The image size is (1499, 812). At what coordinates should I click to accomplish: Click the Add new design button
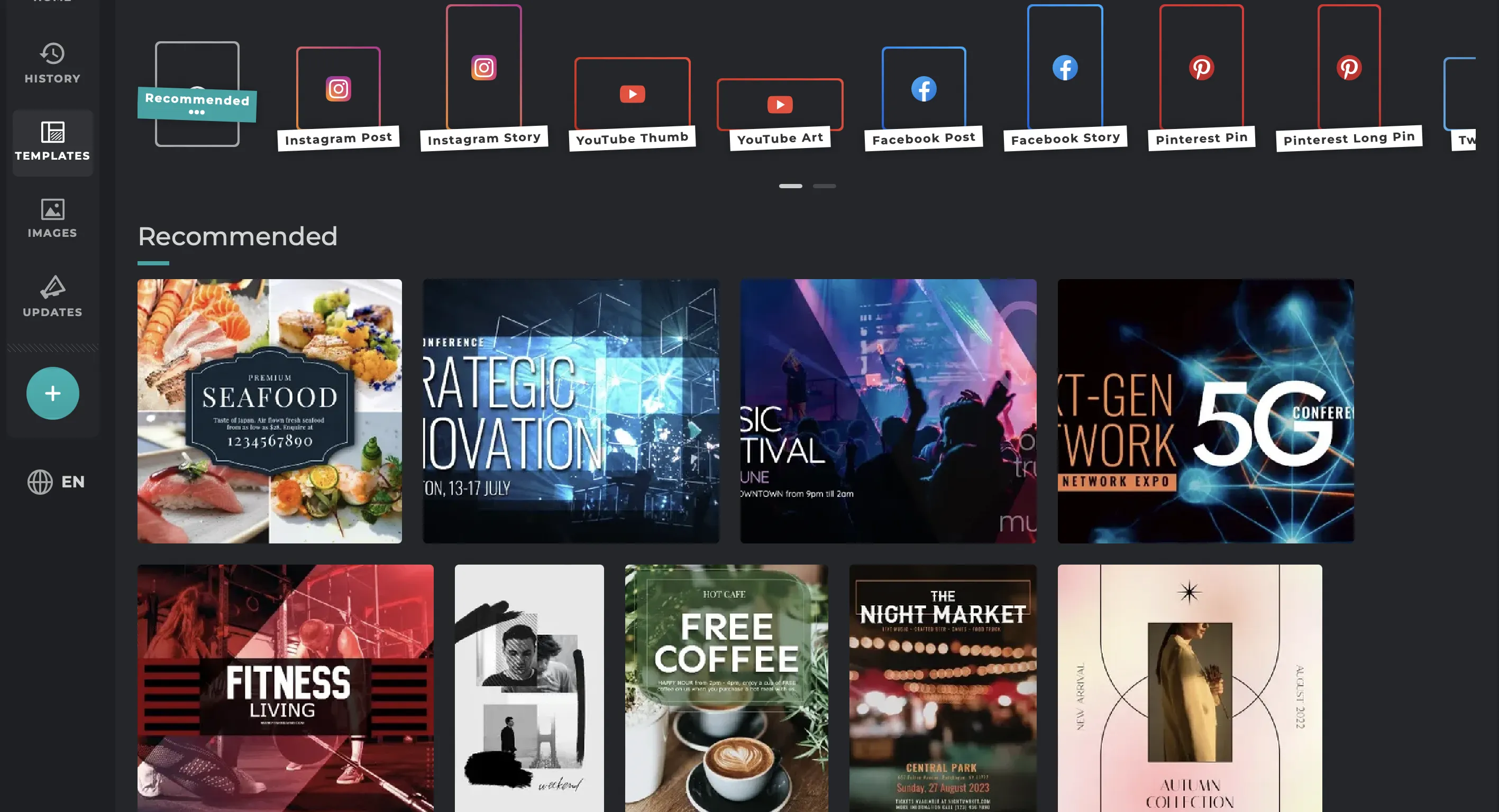click(52, 393)
